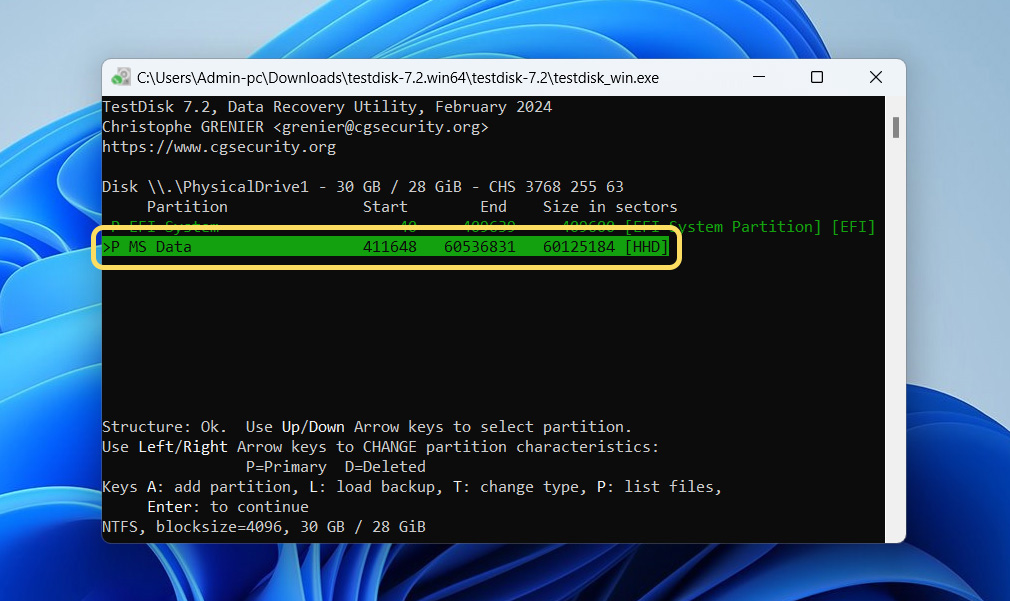Click the 'Structure: Ok.' status text

(164, 427)
